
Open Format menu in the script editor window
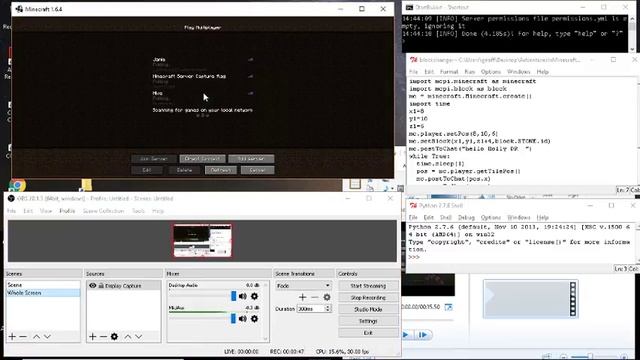[x=449, y=72]
